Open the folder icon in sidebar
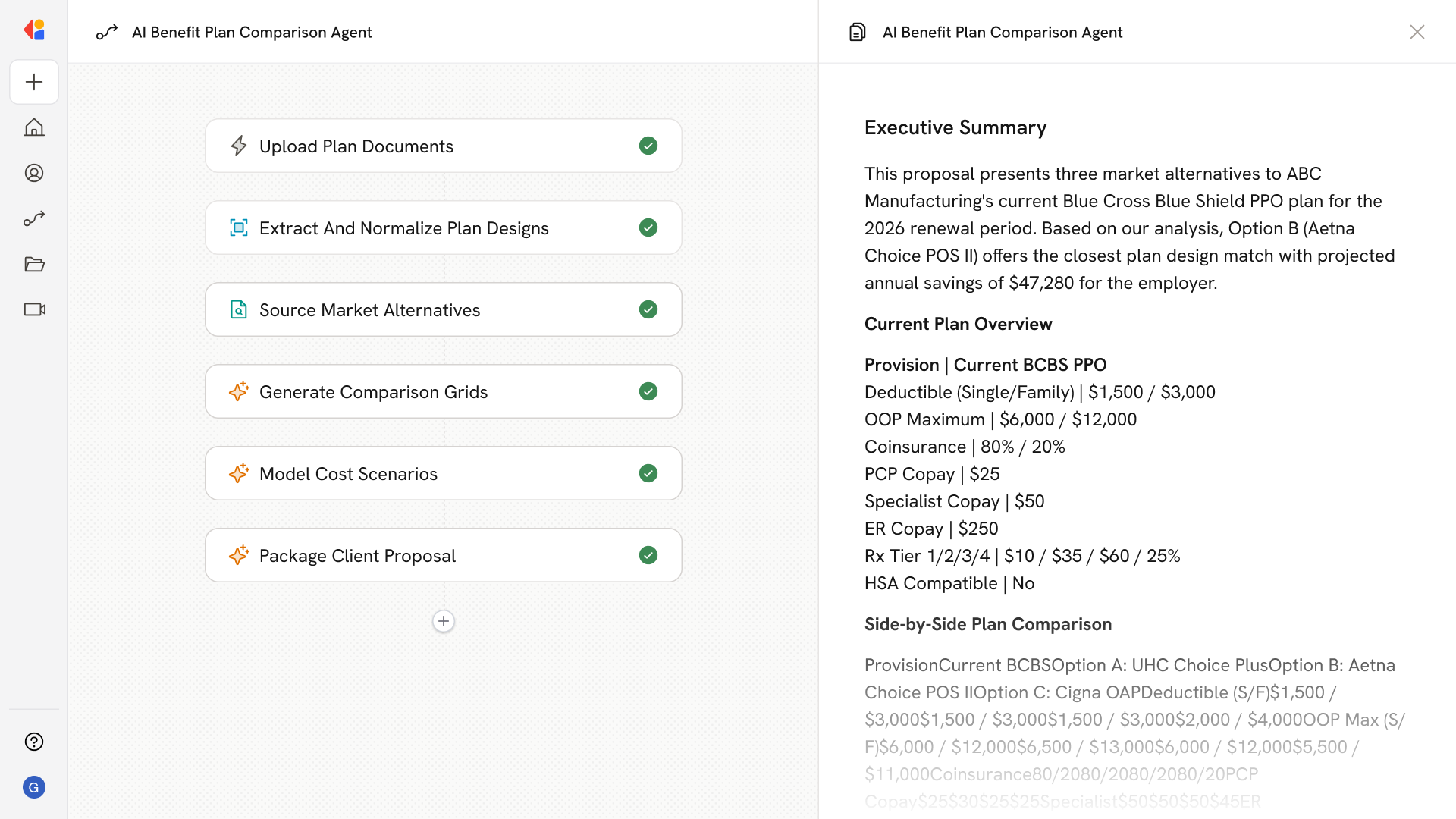 pyautogui.click(x=34, y=264)
